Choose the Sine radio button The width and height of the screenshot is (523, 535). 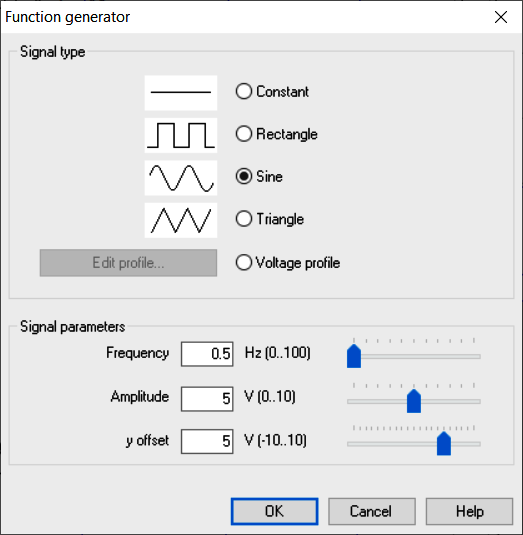coord(259,176)
